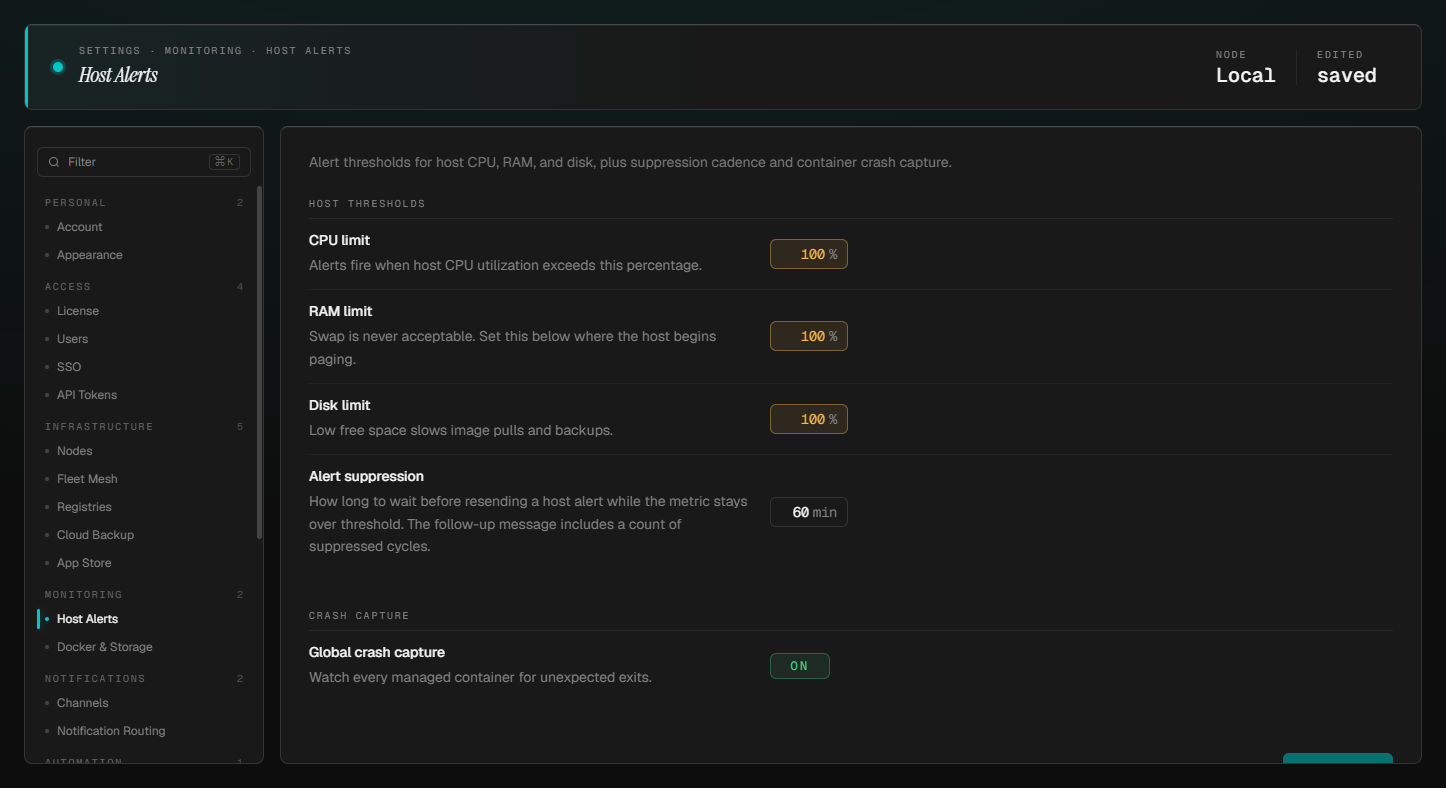Click the MONITORING section header
1446x788 pixels.
point(83,595)
